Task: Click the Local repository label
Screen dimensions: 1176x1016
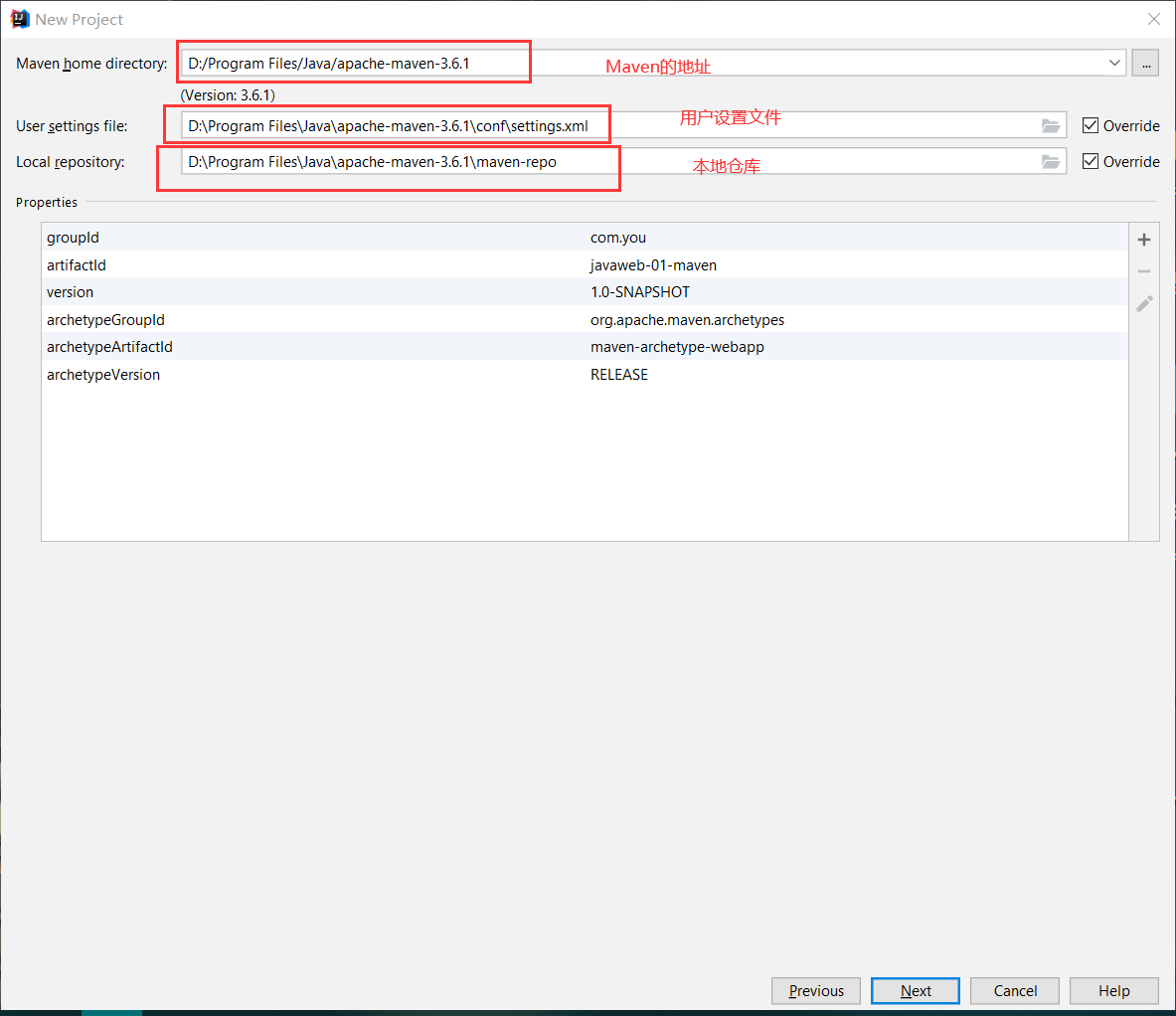Action: click(x=71, y=162)
